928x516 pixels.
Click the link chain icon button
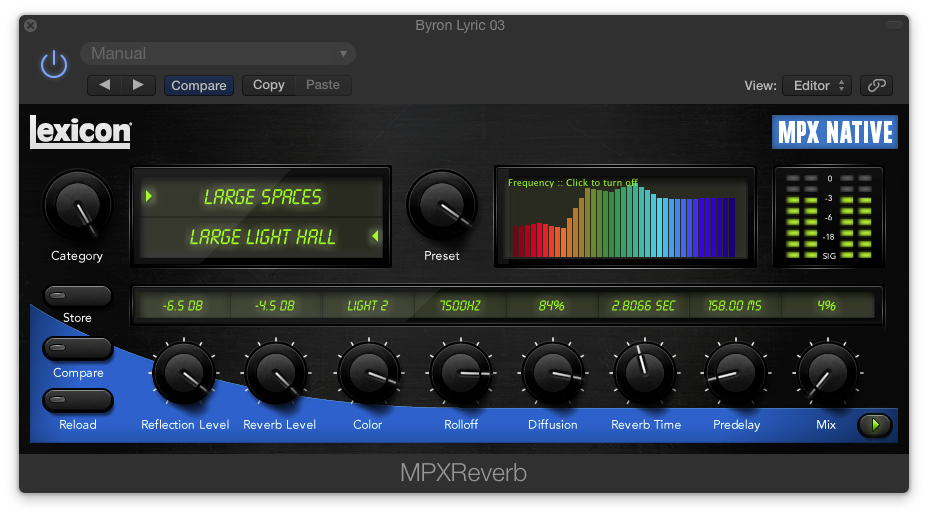pyautogui.click(x=877, y=86)
